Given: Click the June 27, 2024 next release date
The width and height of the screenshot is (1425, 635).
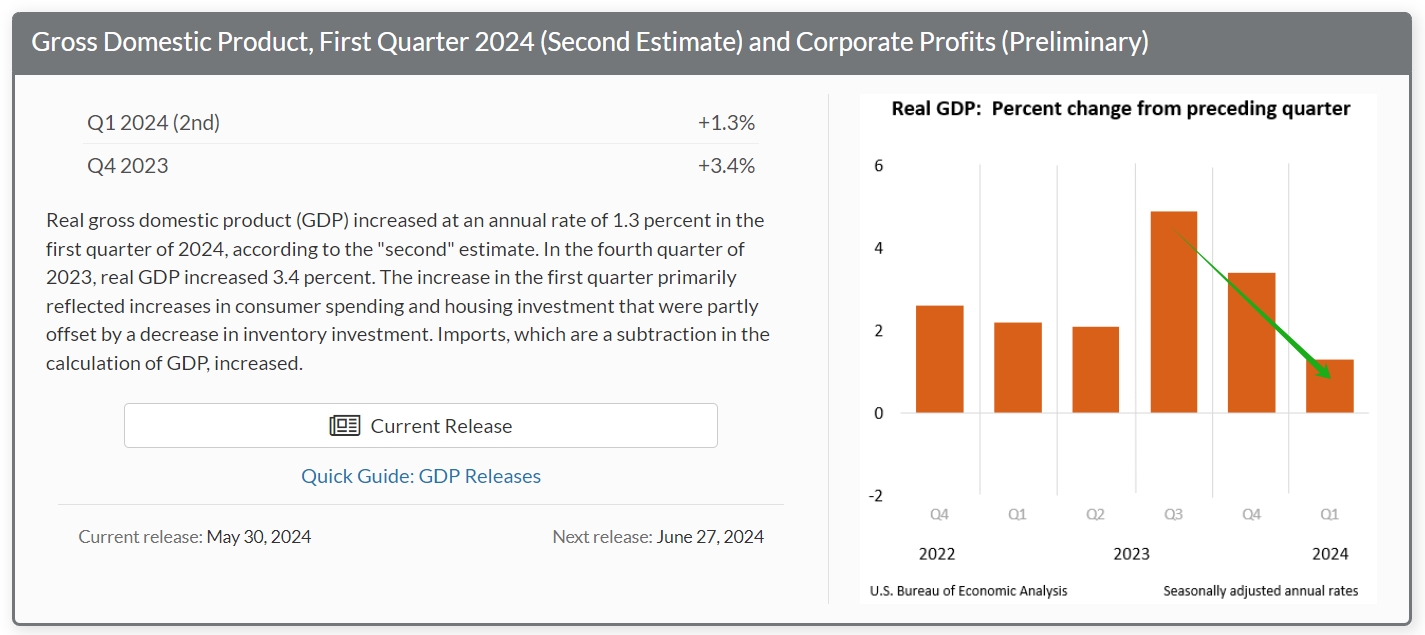Looking at the screenshot, I should pos(710,537).
